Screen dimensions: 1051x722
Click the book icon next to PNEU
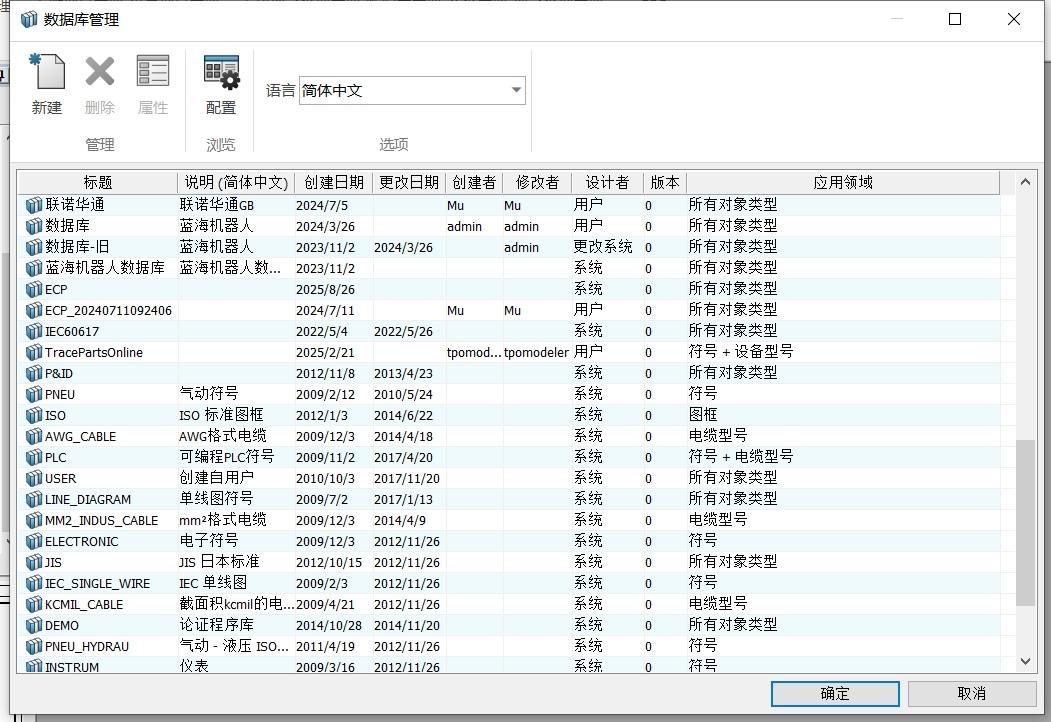point(34,394)
